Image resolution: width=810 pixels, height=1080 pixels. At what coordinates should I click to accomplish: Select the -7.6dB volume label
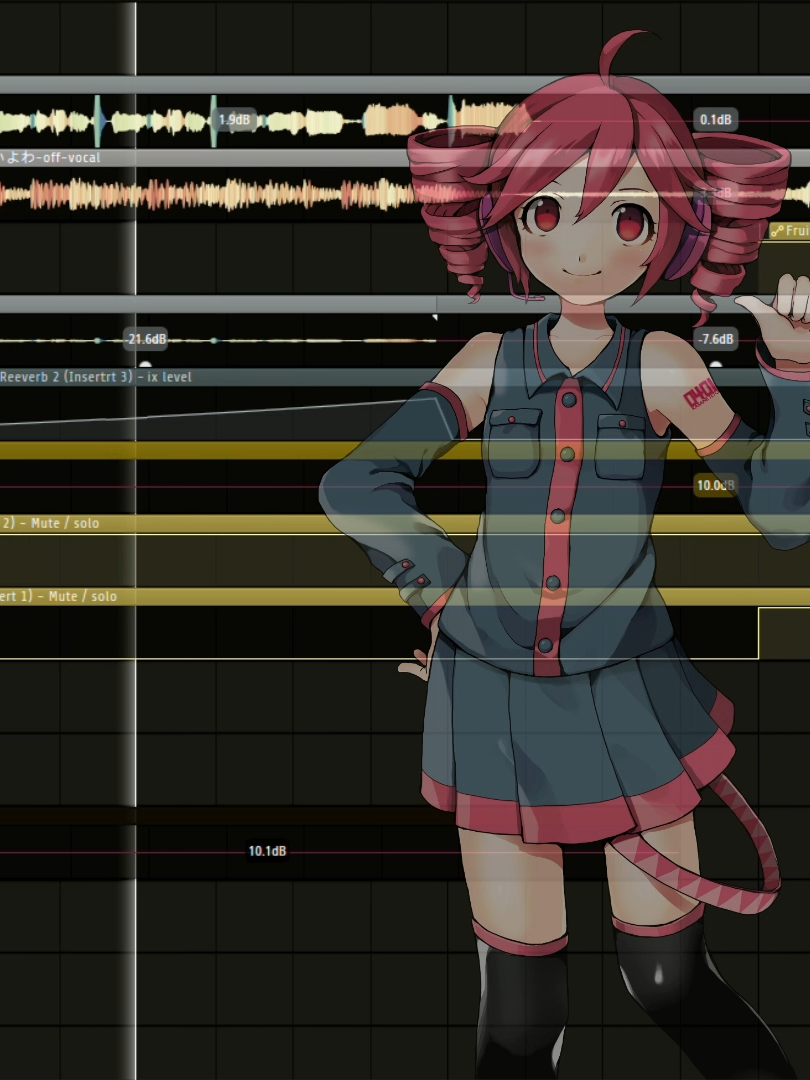tap(715, 339)
